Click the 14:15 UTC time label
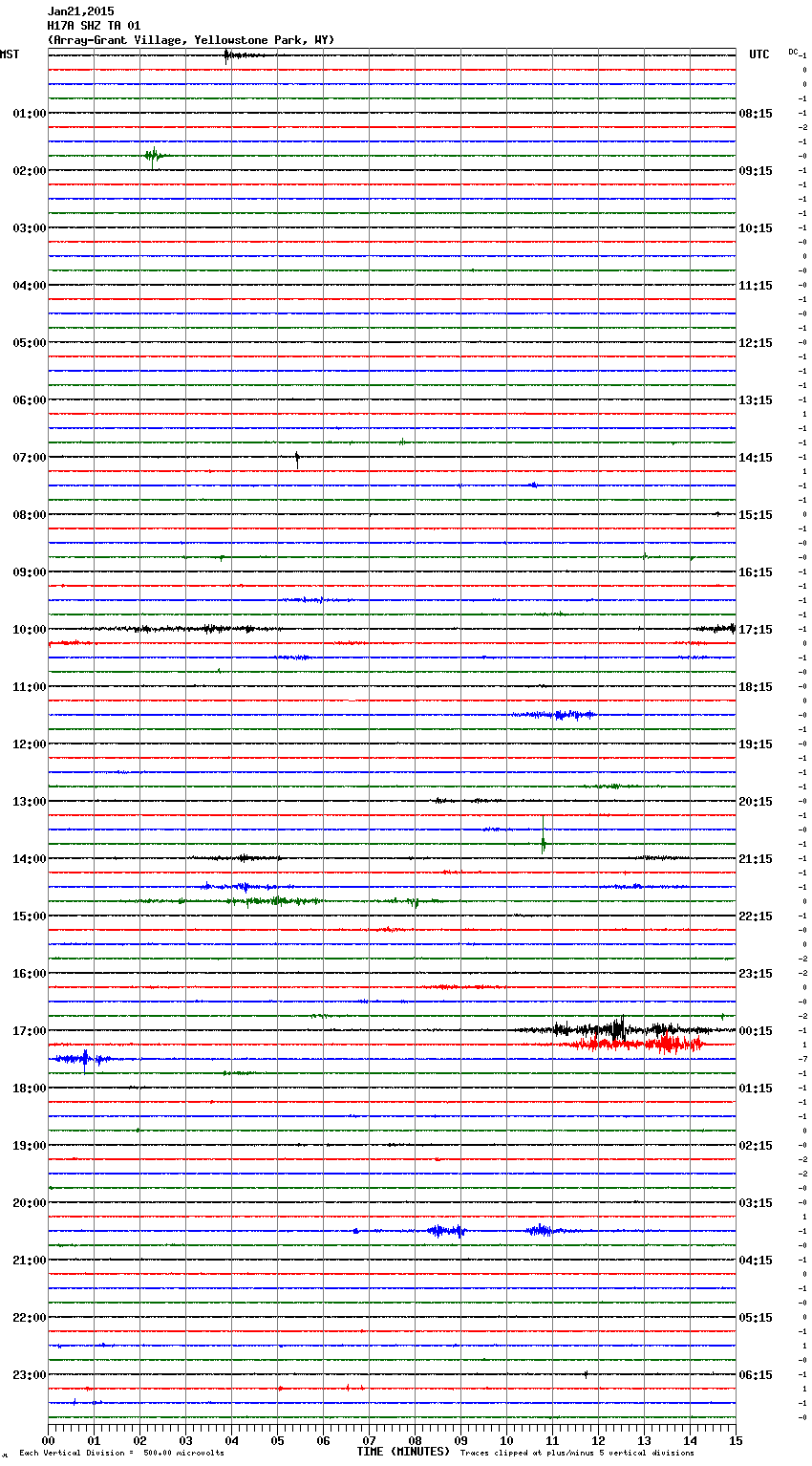The width and height of the screenshot is (812, 1466). tap(756, 458)
